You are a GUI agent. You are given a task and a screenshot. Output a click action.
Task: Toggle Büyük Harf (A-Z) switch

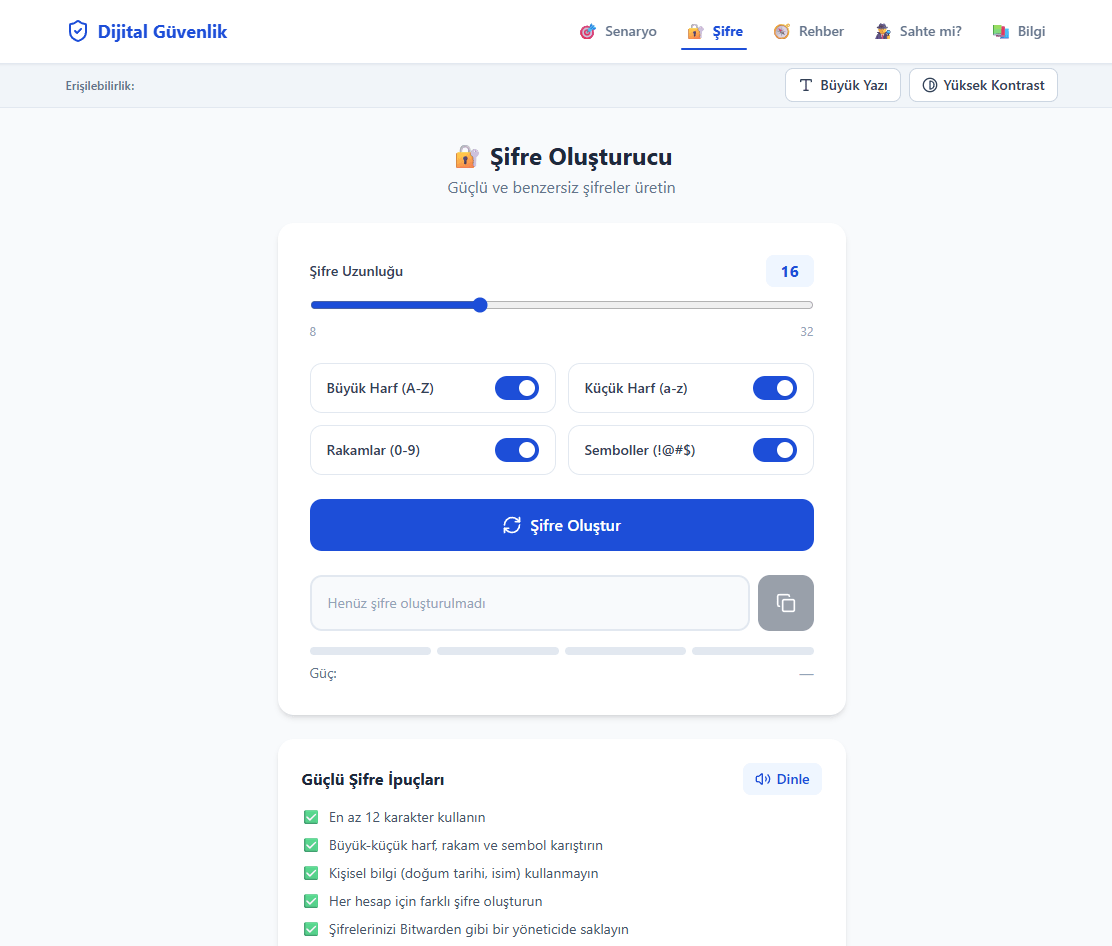(x=517, y=388)
